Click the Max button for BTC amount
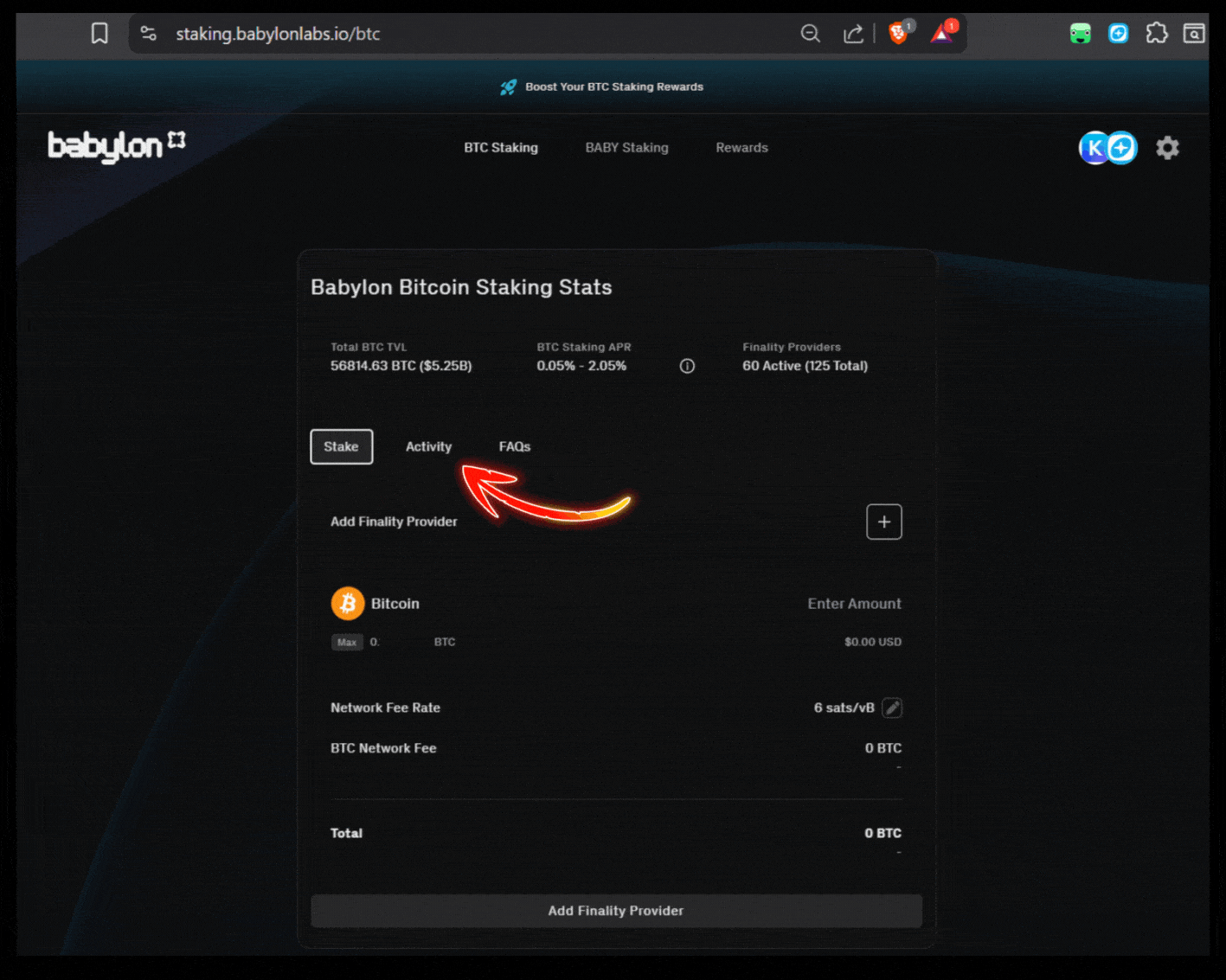The height and width of the screenshot is (980, 1226). point(346,642)
